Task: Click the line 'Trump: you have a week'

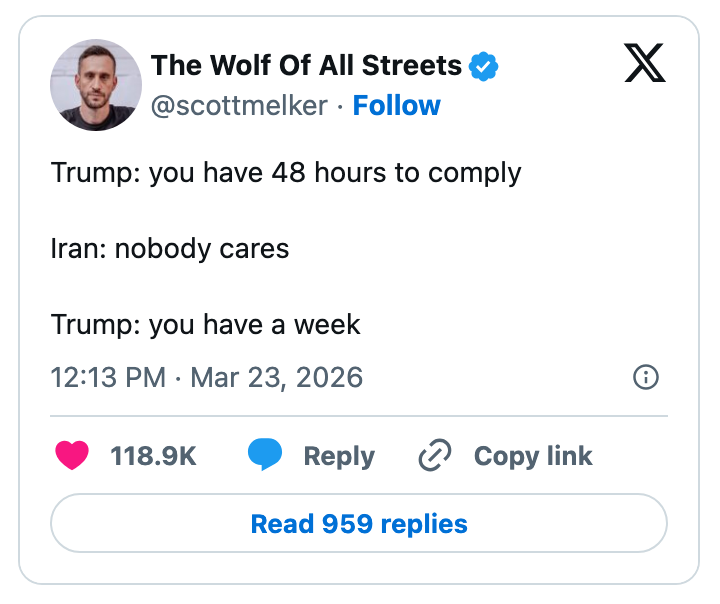Action: pyautogui.click(x=205, y=324)
